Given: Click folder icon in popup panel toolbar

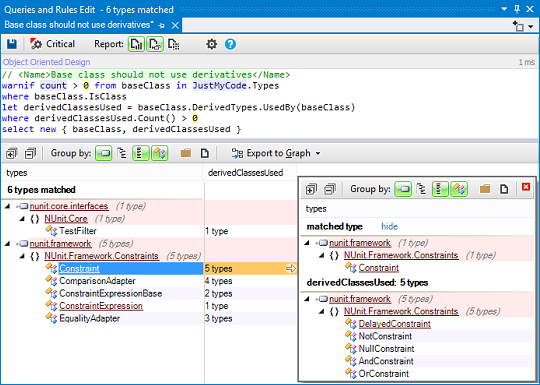Looking at the screenshot, I should (x=485, y=189).
